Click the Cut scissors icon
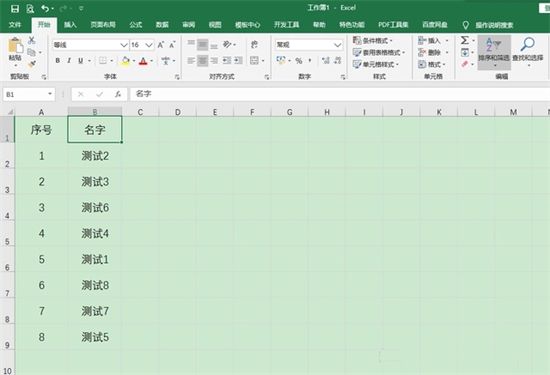This screenshot has height=375, width=550. (32, 40)
